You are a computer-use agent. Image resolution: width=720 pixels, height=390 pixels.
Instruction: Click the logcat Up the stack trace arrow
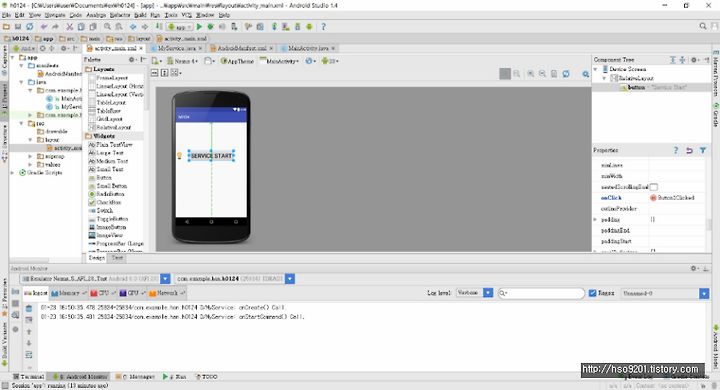pos(29,332)
